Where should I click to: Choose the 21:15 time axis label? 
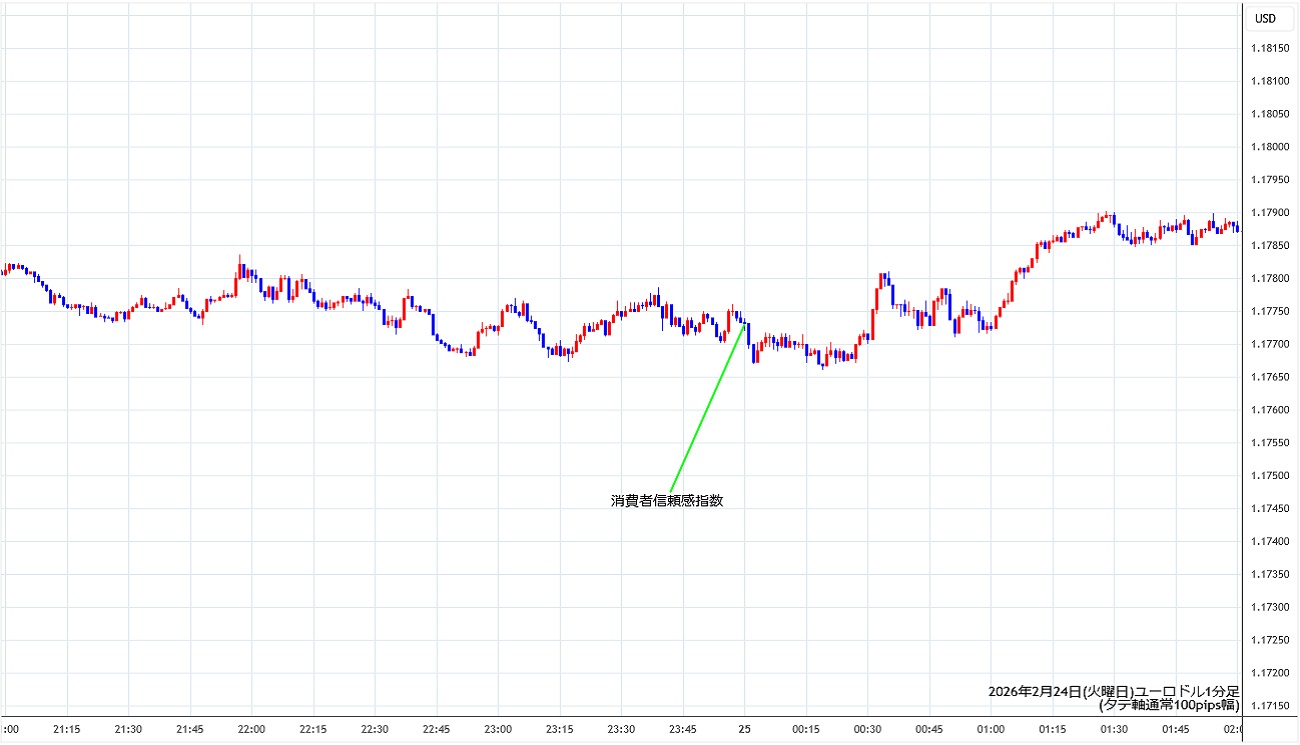(67, 729)
